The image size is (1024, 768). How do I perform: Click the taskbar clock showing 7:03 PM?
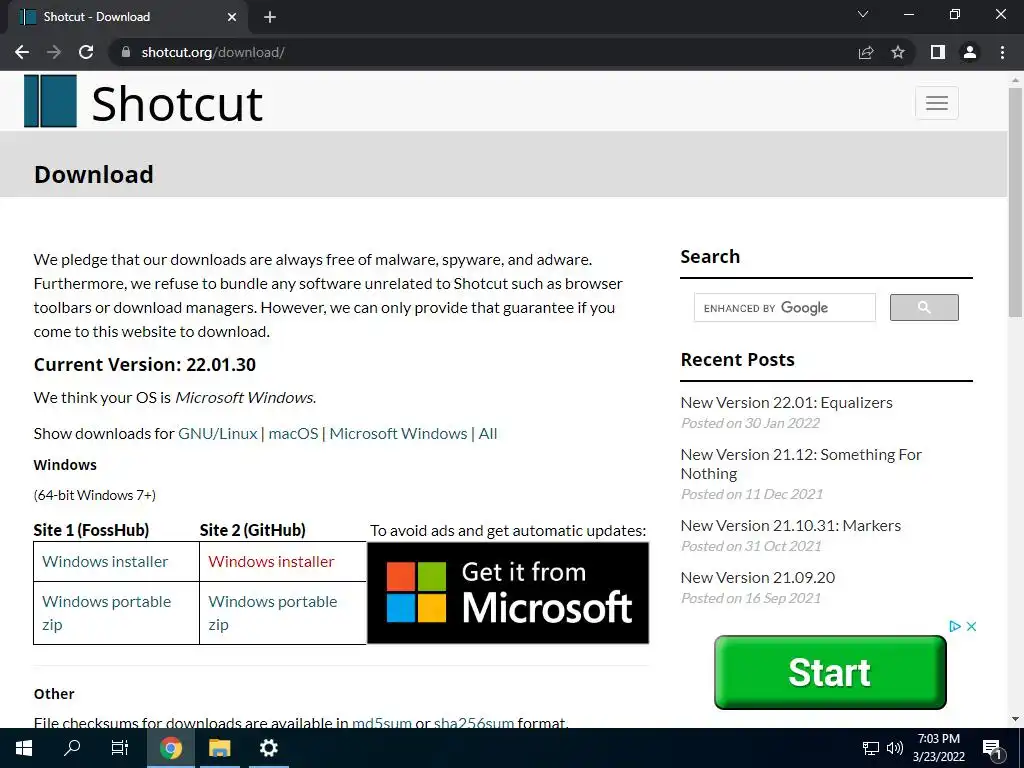(938, 748)
